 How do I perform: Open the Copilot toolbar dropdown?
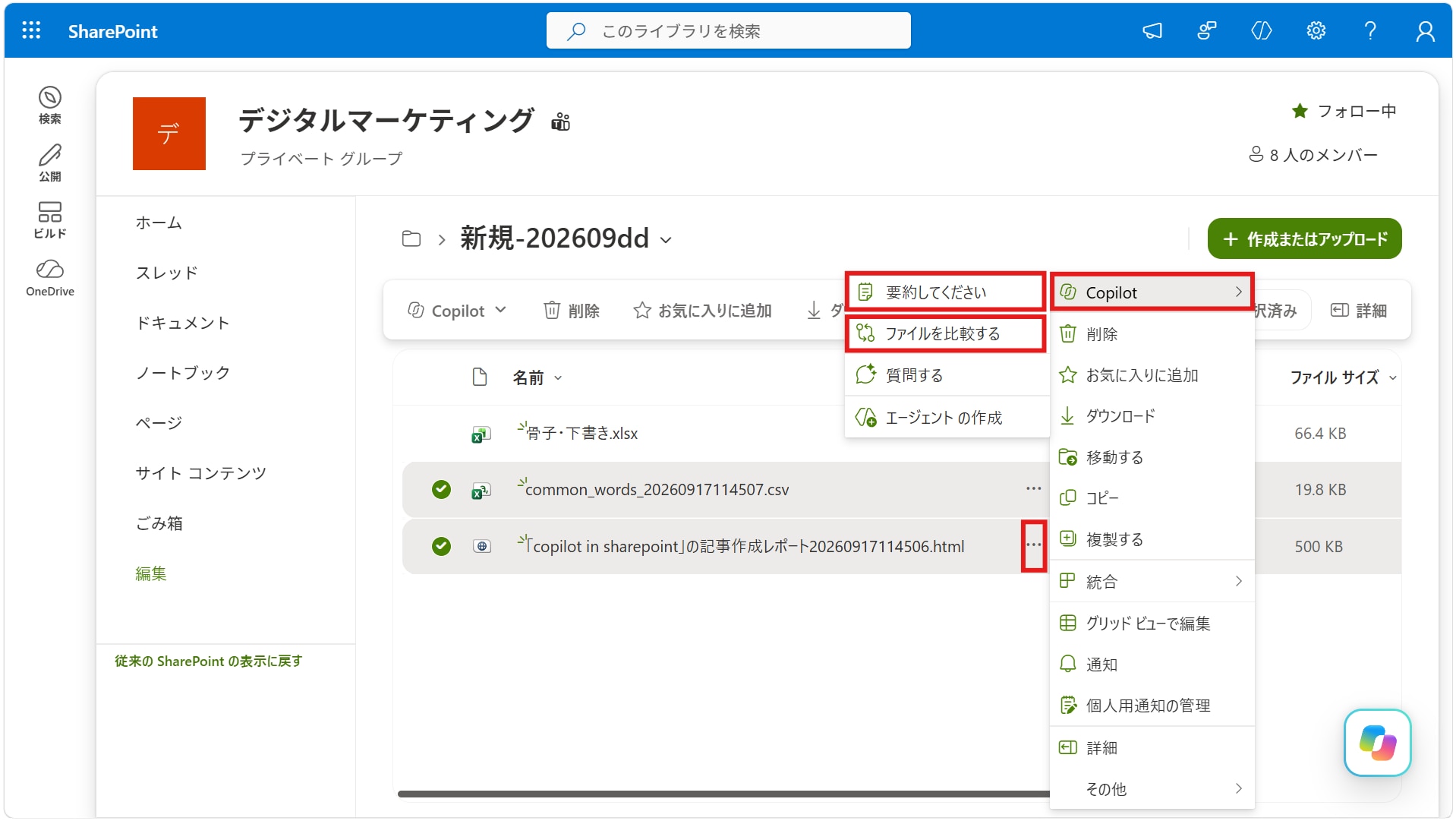click(457, 311)
